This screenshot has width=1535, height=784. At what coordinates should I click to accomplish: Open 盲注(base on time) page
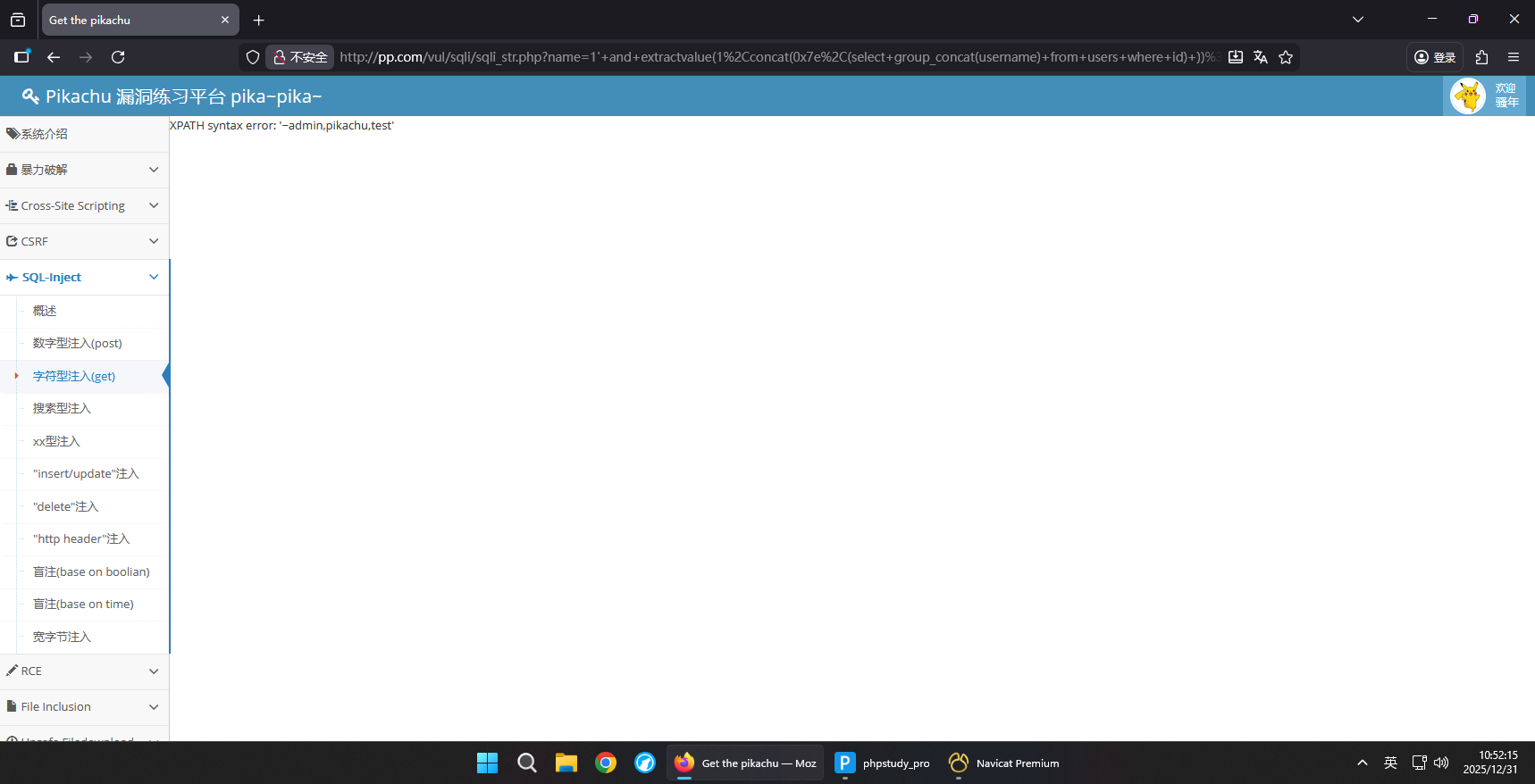83,604
